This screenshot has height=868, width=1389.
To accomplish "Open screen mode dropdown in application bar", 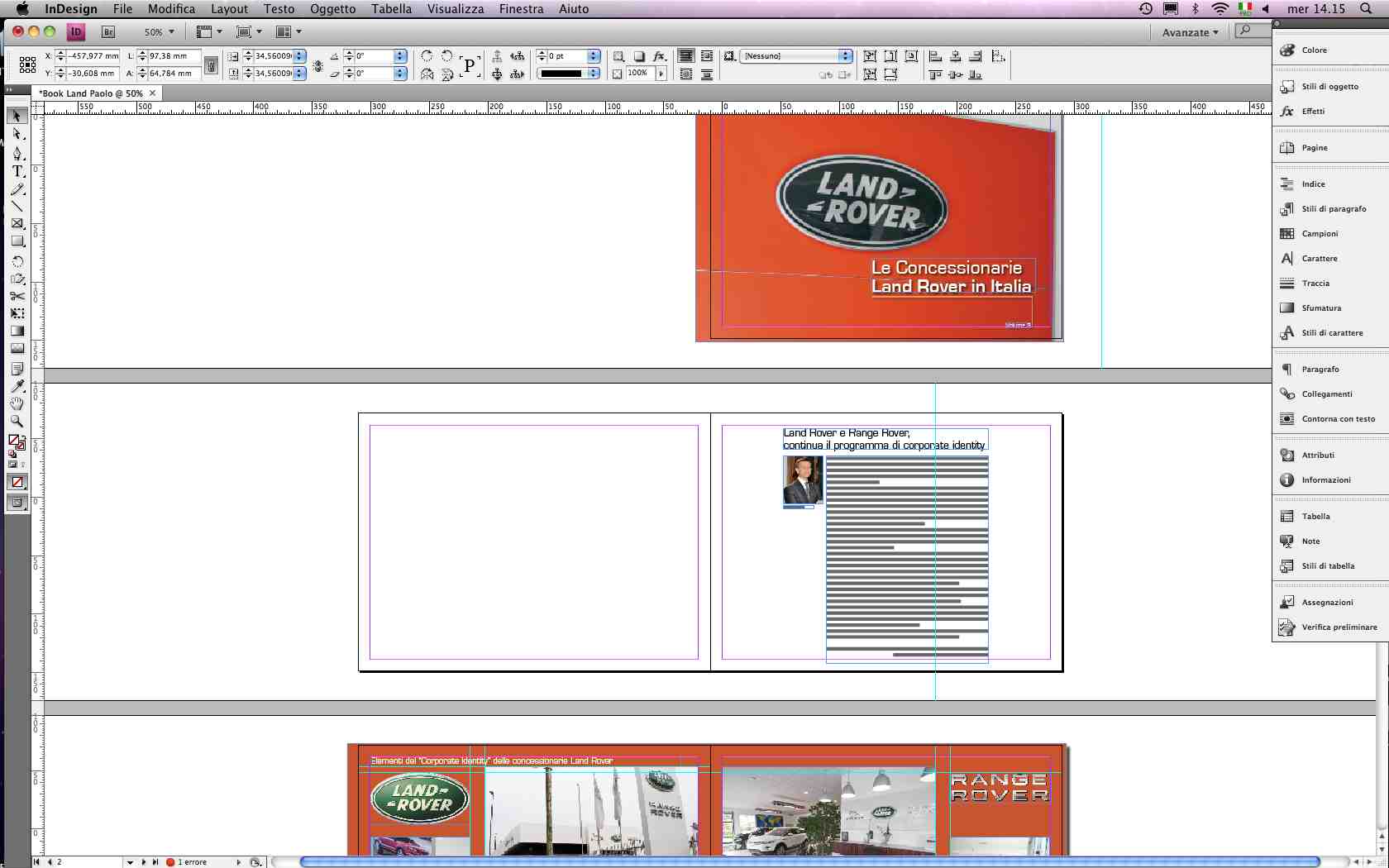I will [x=249, y=32].
